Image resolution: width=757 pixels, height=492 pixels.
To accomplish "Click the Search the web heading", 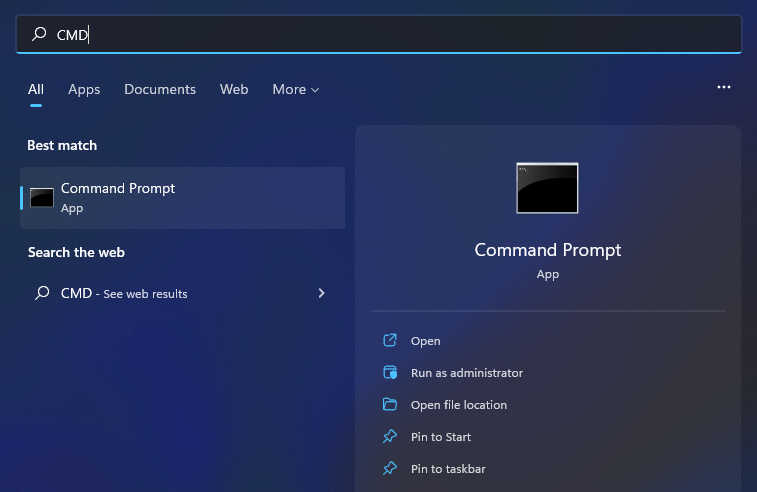I will tap(76, 252).
